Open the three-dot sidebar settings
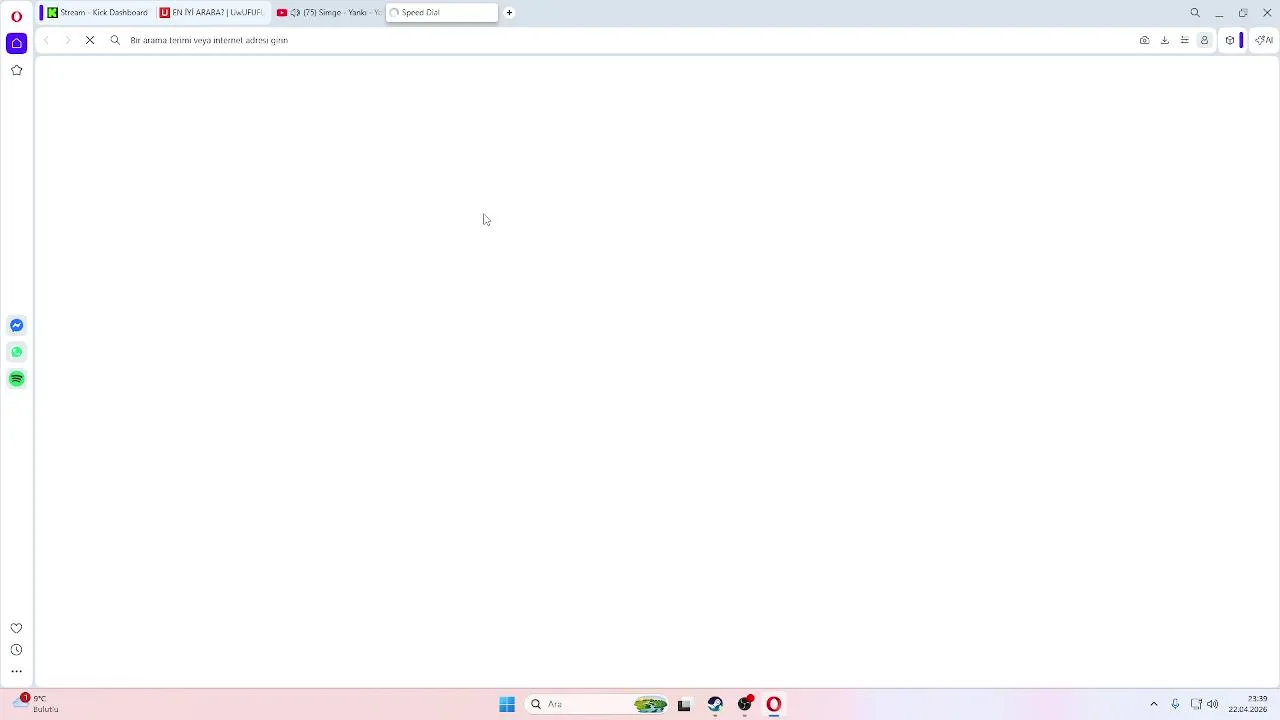This screenshot has height=720, width=1280. click(x=16, y=672)
